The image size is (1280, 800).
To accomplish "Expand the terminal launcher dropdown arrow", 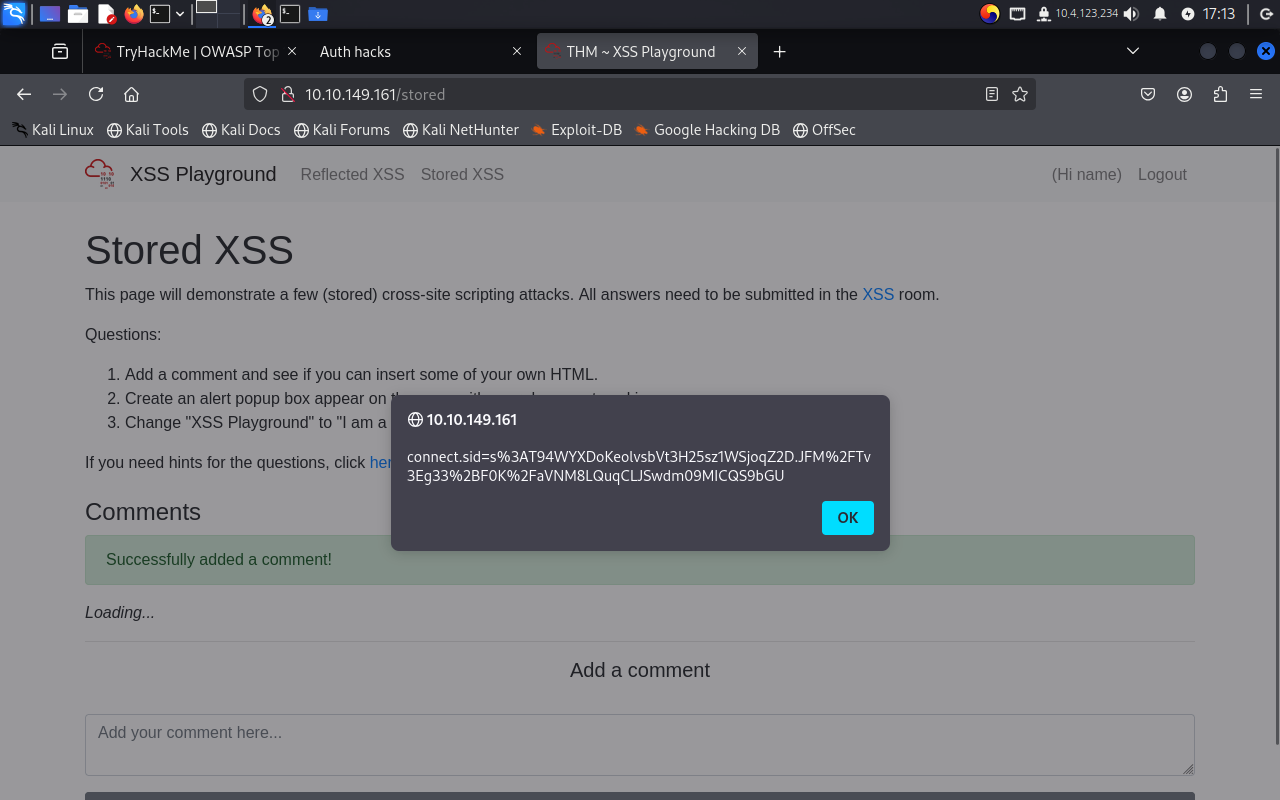I will click(x=178, y=13).
